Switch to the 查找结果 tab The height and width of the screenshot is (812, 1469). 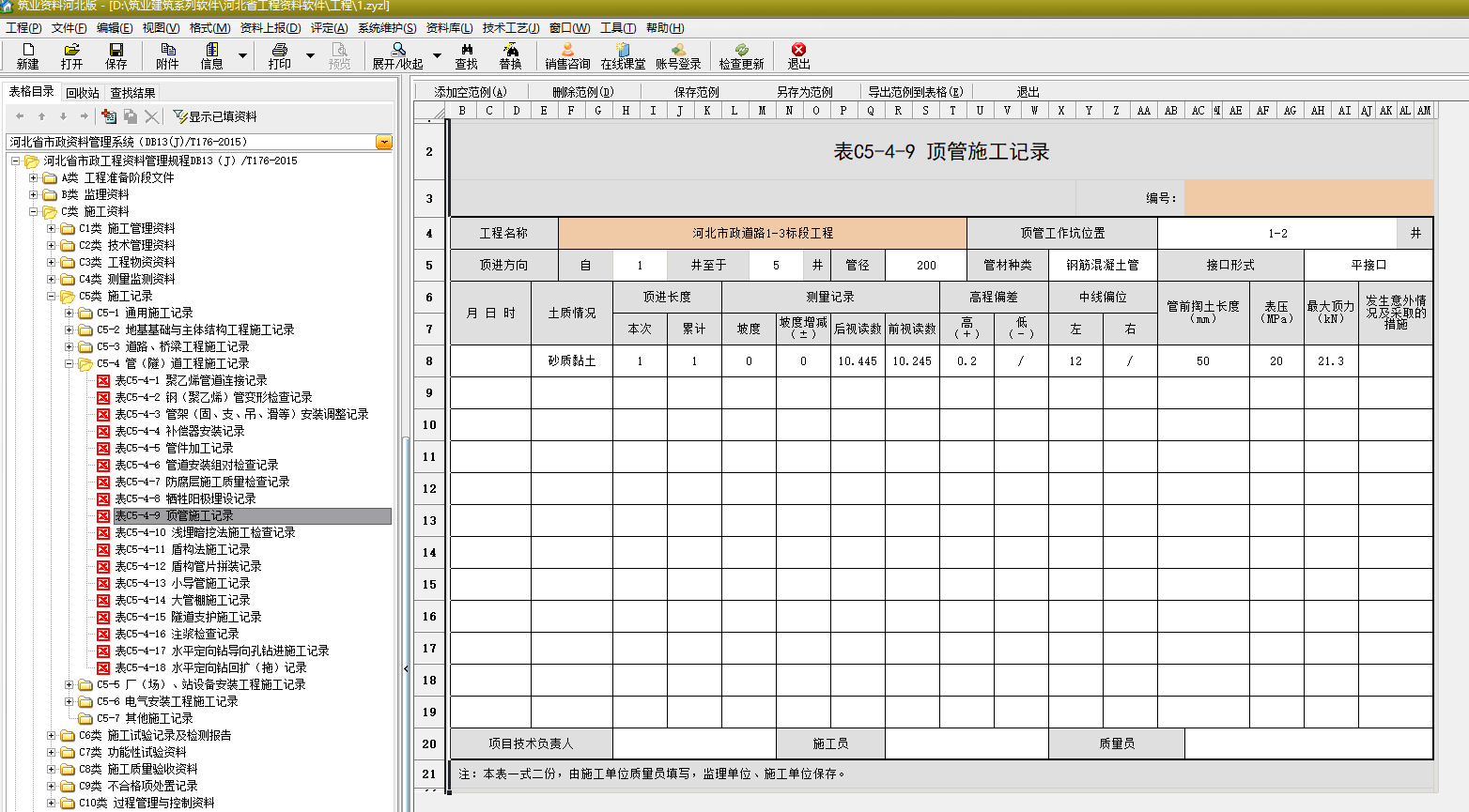click(132, 93)
